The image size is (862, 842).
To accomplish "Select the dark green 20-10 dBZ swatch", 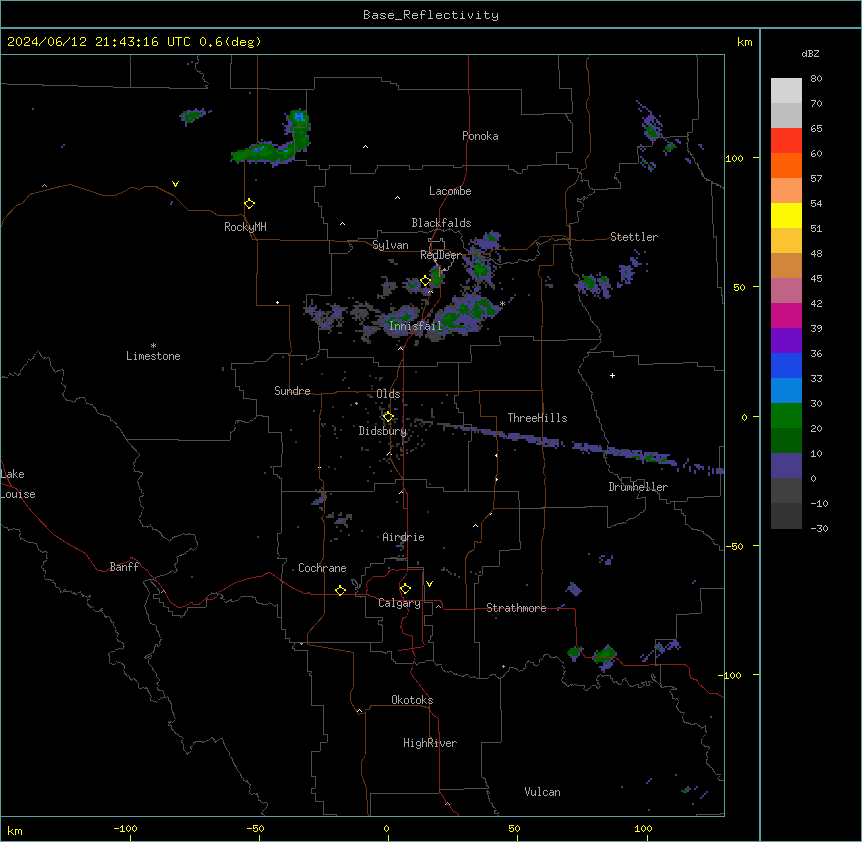I will (x=786, y=440).
